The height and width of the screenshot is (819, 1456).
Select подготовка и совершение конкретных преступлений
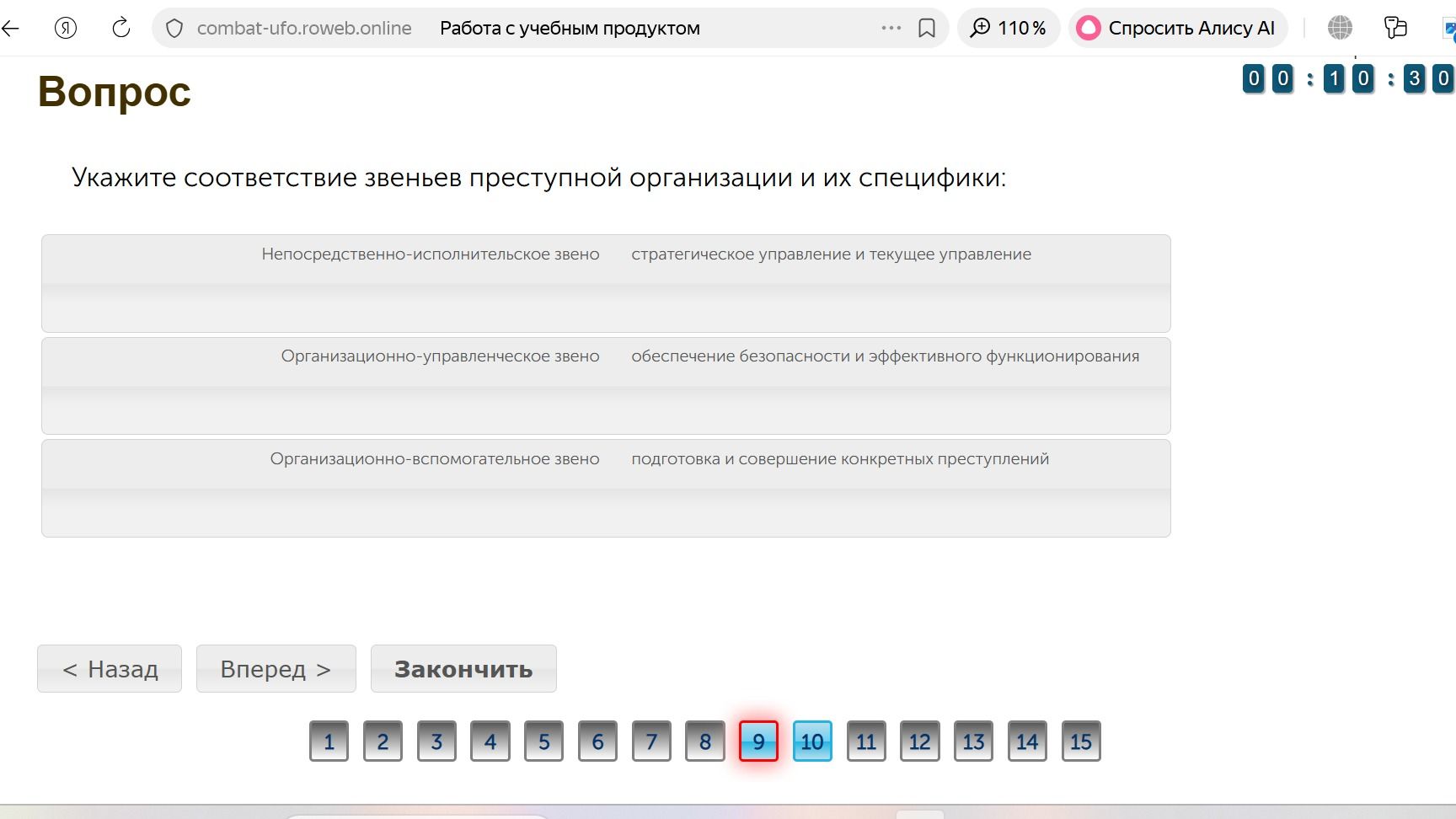(840, 459)
